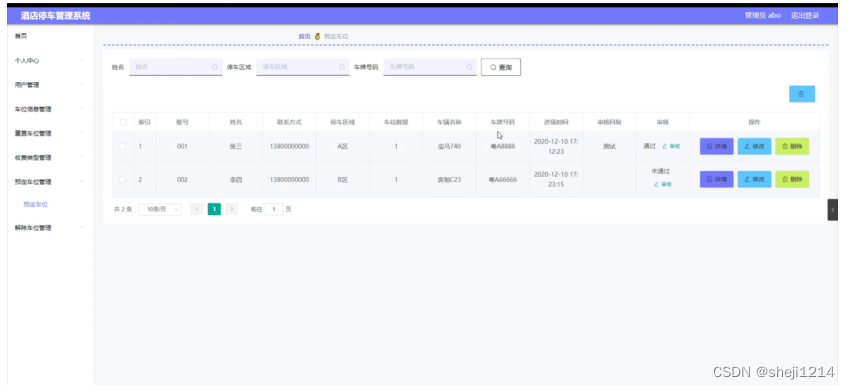Expand the 重置车位管理 sidebar menu
Screen dimensions: 850x389
(x=50, y=133)
